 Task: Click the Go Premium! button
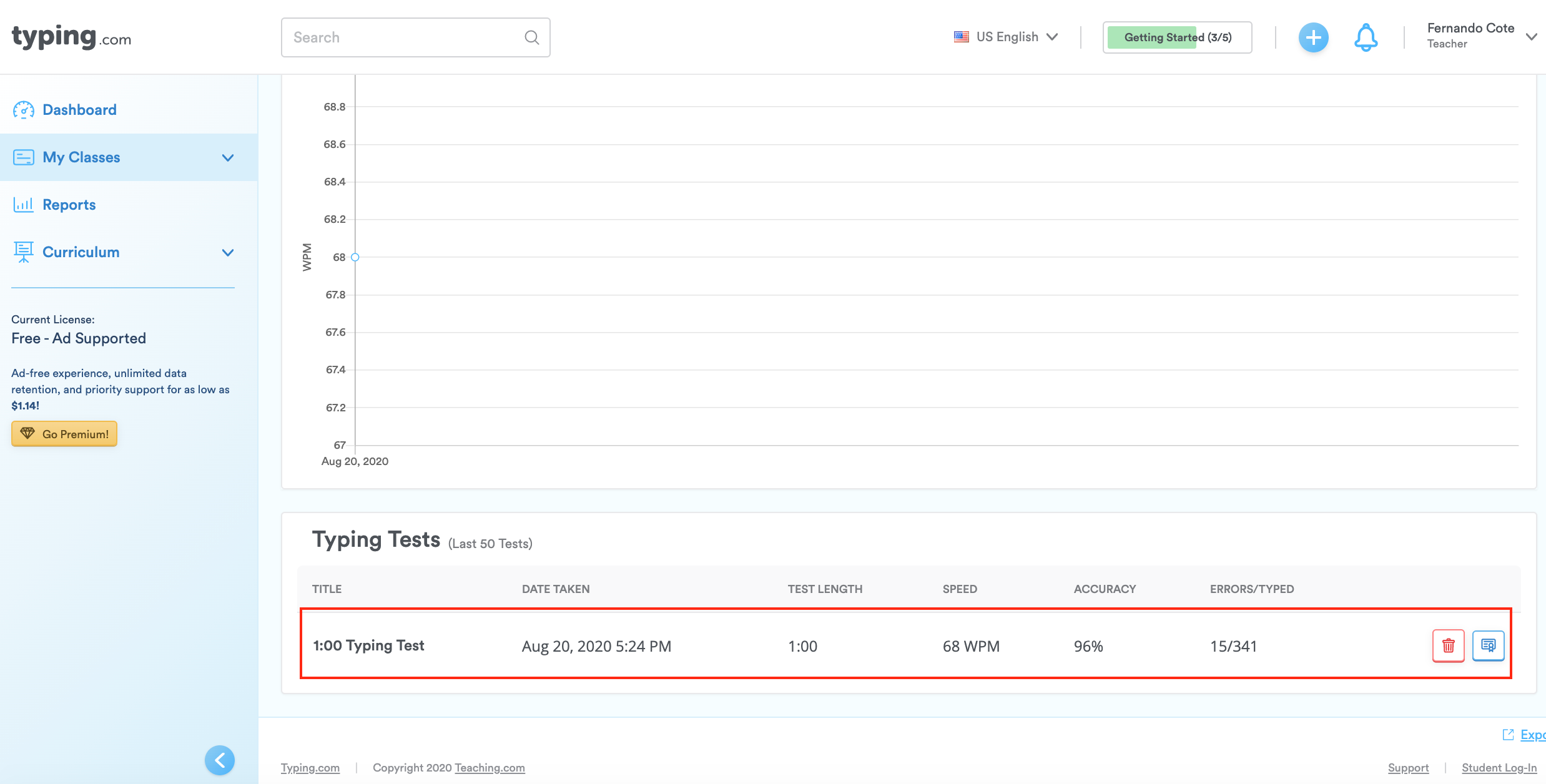pos(64,434)
